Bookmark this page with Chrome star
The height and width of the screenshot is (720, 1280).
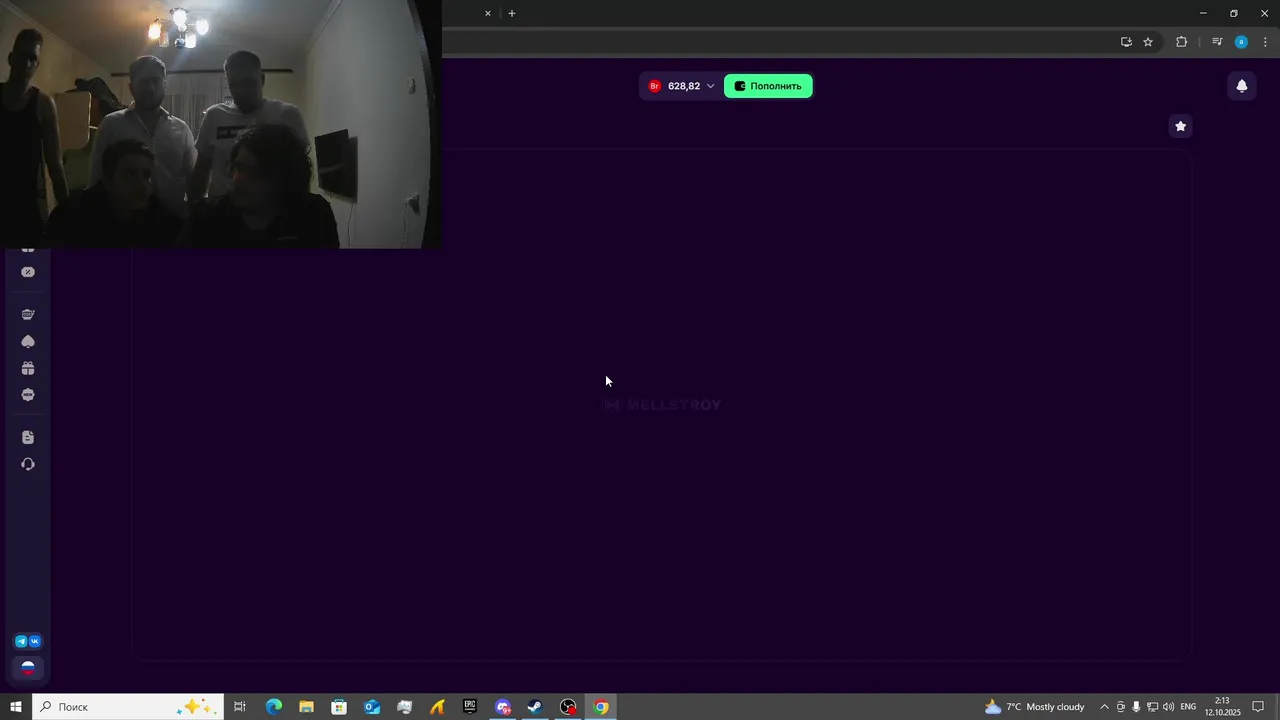1148,42
